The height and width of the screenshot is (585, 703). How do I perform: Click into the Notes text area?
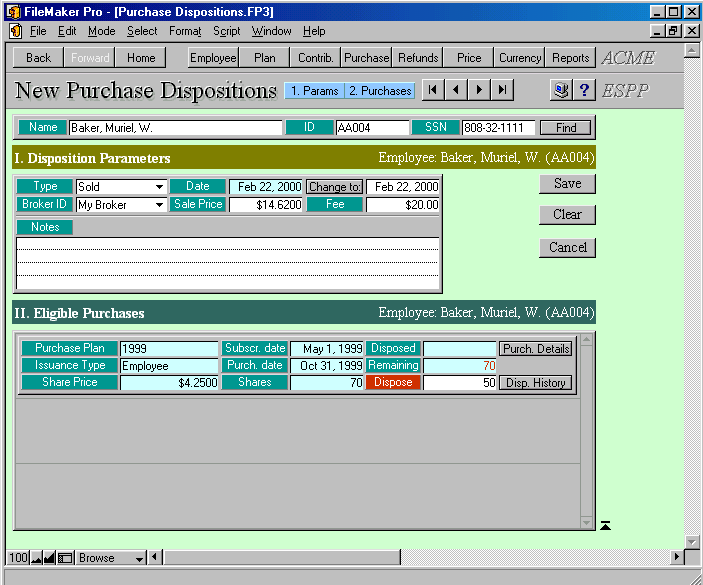tap(228, 263)
